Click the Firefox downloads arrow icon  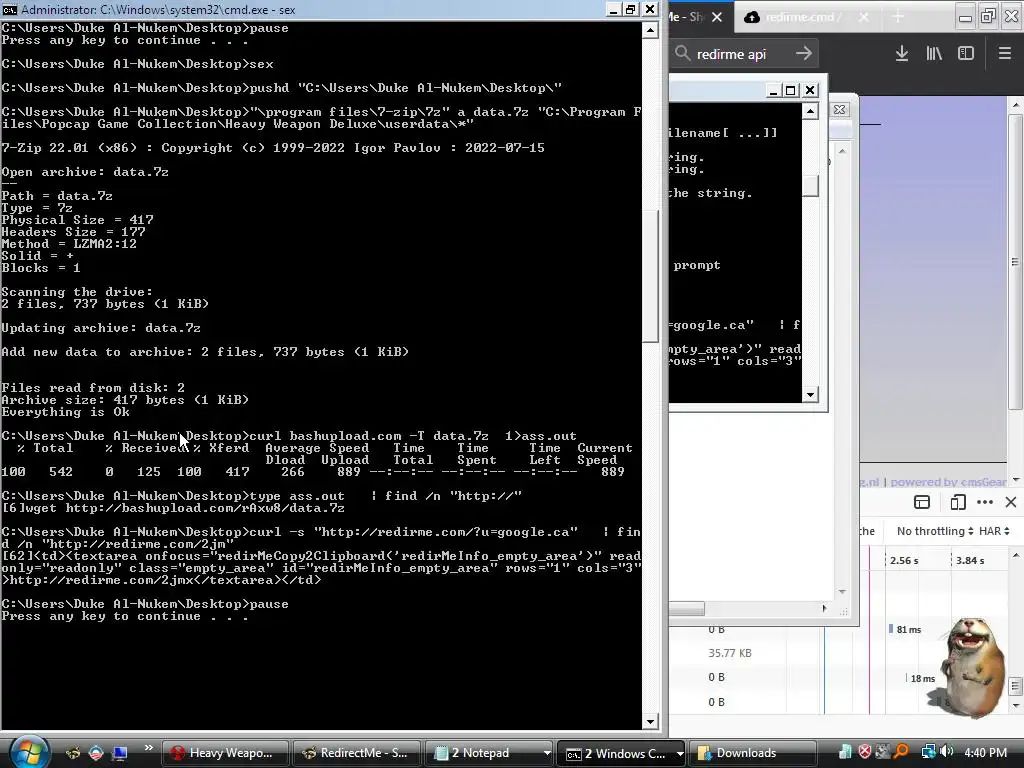click(x=901, y=54)
